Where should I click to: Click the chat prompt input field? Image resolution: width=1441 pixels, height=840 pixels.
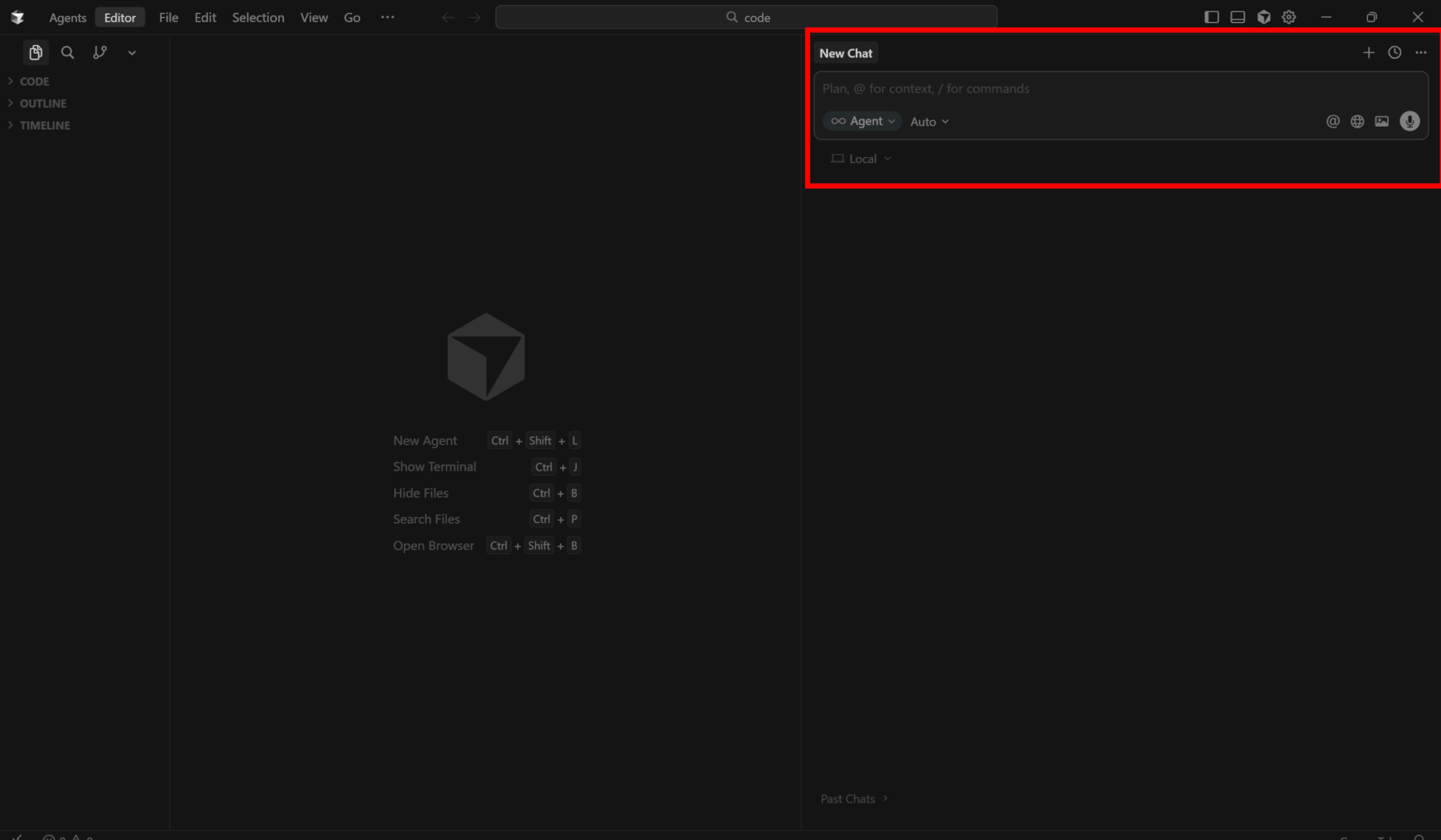[x=1119, y=89]
